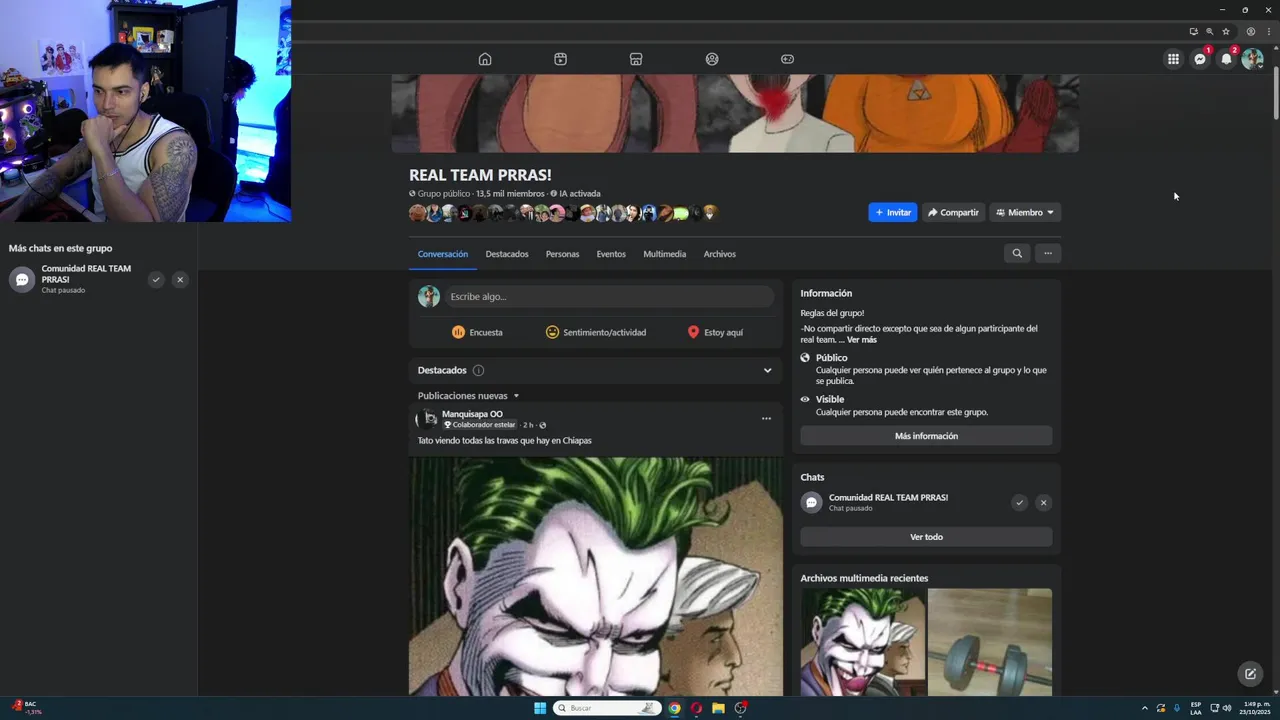Add Sentimiento/actividad to post
The image size is (1280, 720).
point(596,332)
